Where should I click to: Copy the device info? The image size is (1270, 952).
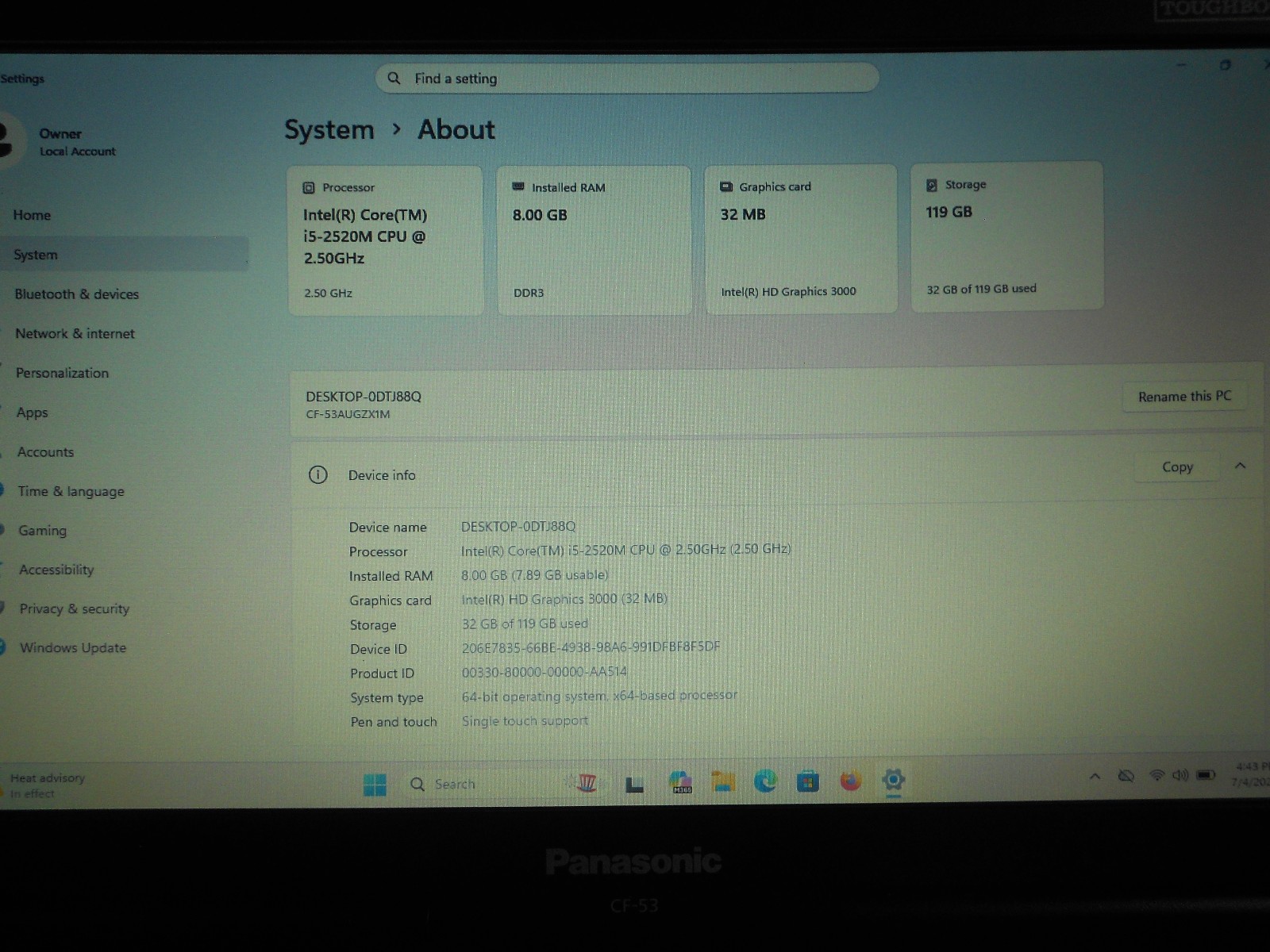tap(1177, 467)
